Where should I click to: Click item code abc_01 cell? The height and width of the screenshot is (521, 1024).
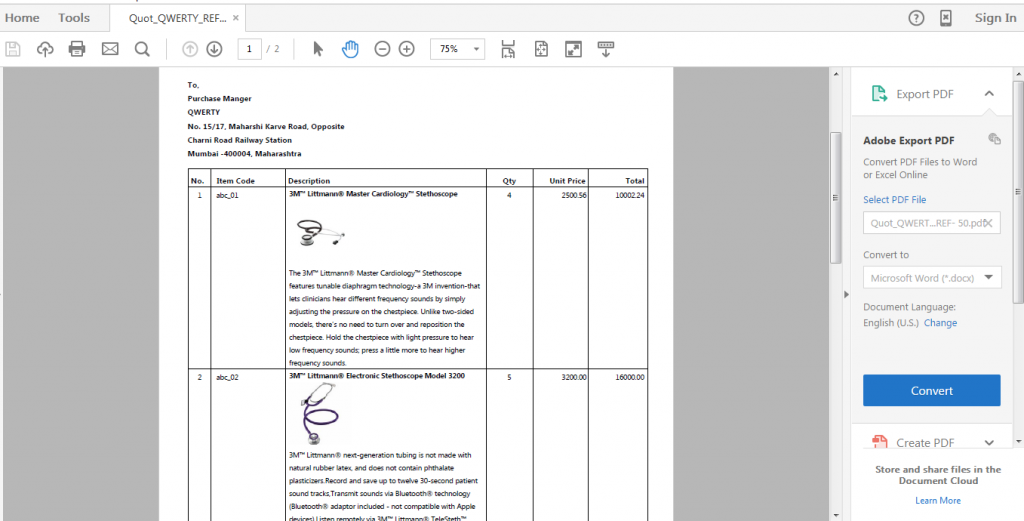coord(227,195)
